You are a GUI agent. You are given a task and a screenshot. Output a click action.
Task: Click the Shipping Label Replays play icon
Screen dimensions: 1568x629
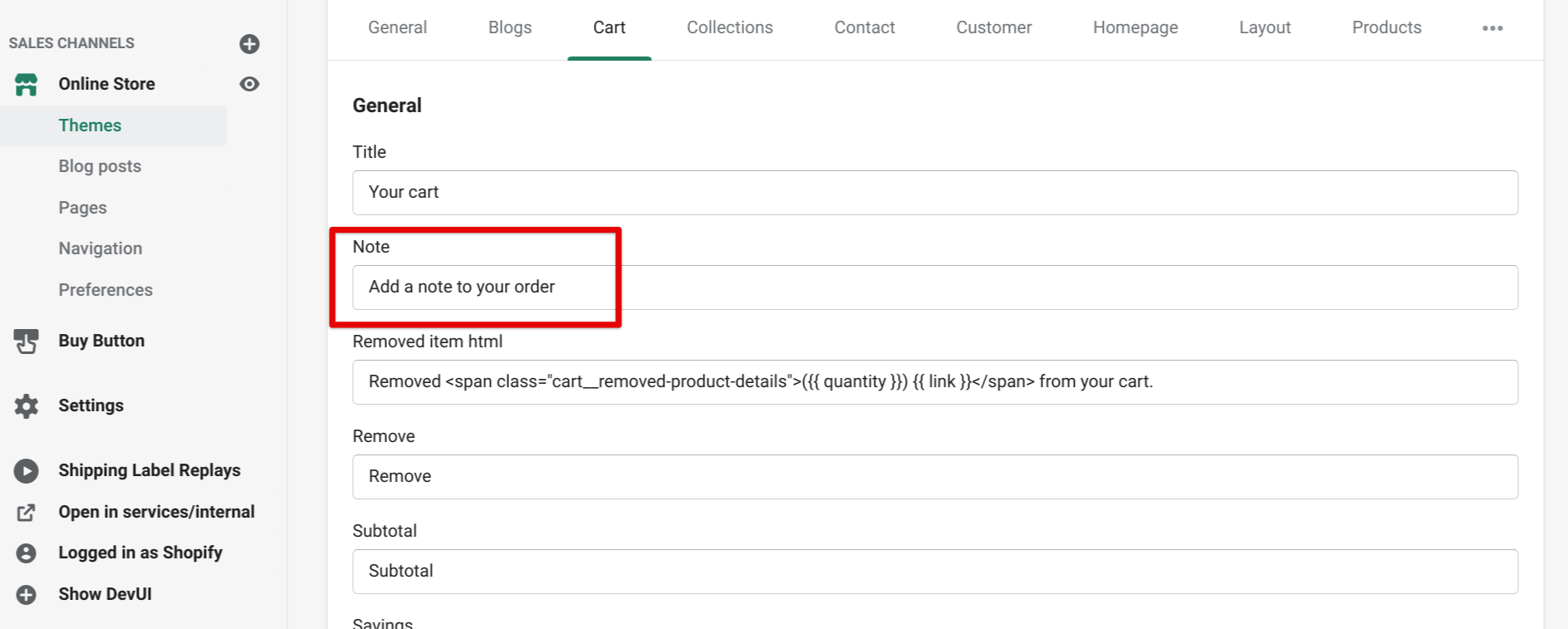[x=27, y=471]
